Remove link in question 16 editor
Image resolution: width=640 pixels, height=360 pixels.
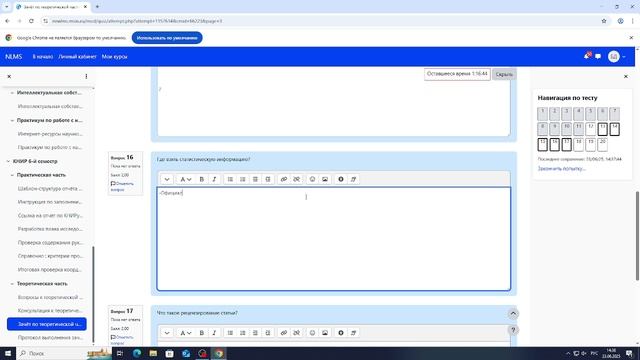(x=296, y=179)
